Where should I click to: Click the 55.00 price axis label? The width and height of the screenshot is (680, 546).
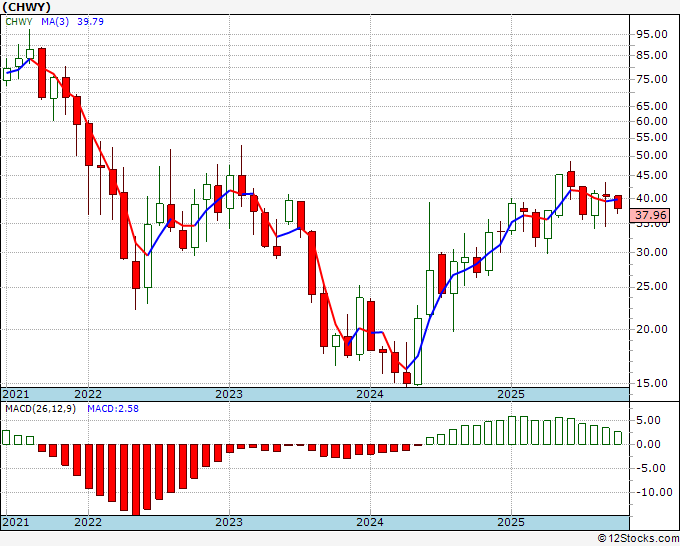[x=651, y=137]
